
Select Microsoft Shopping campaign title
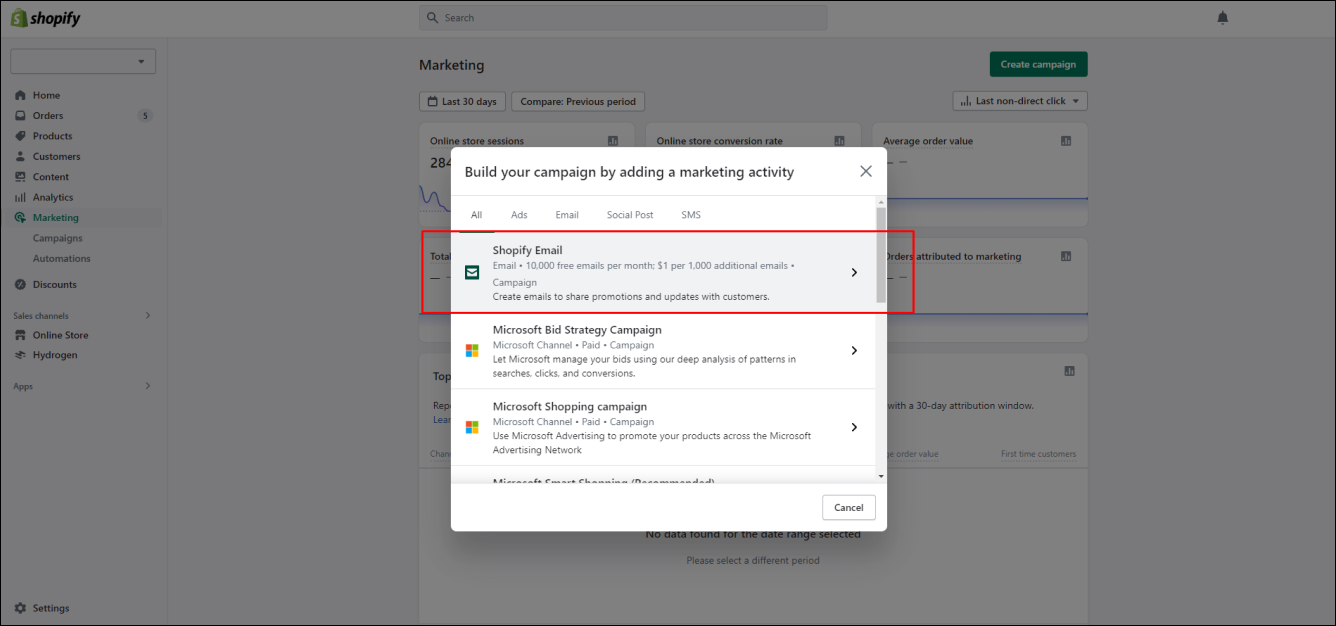(x=570, y=407)
